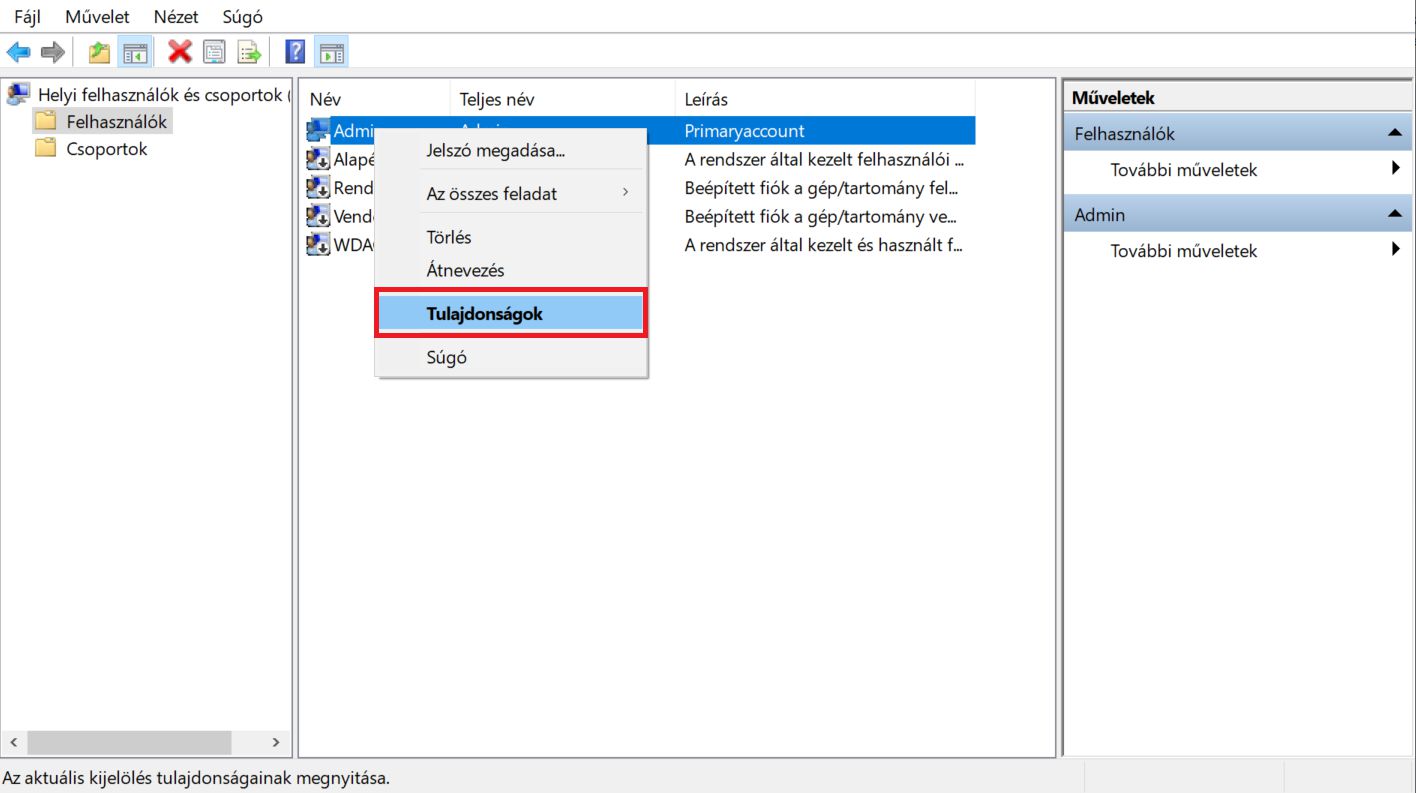Image resolution: width=1416 pixels, height=793 pixels.
Task: Sort list by the Leírás column header
Action: pyautogui.click(x=706, y=99)
